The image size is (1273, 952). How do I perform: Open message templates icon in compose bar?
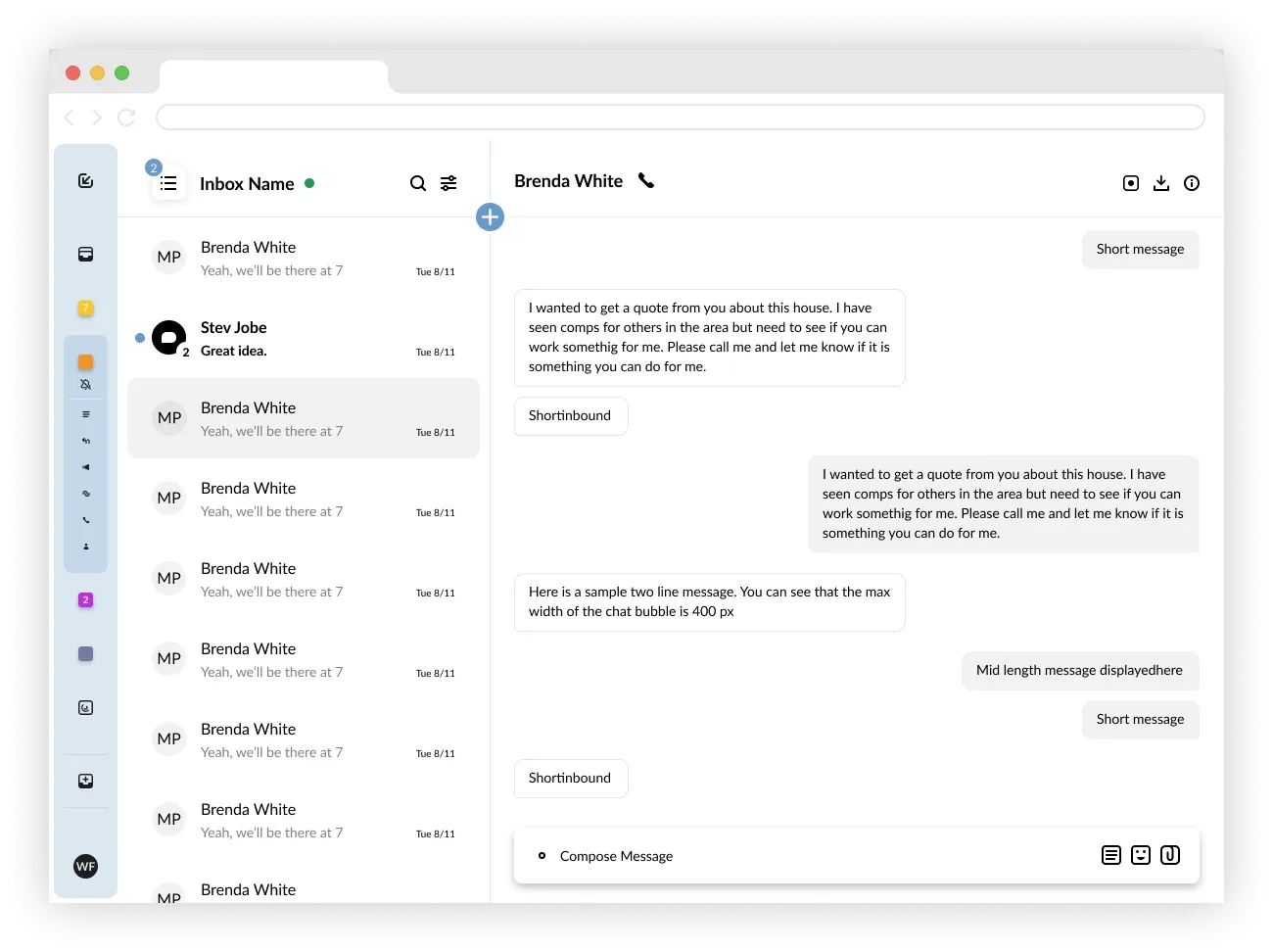[1111, 855]
